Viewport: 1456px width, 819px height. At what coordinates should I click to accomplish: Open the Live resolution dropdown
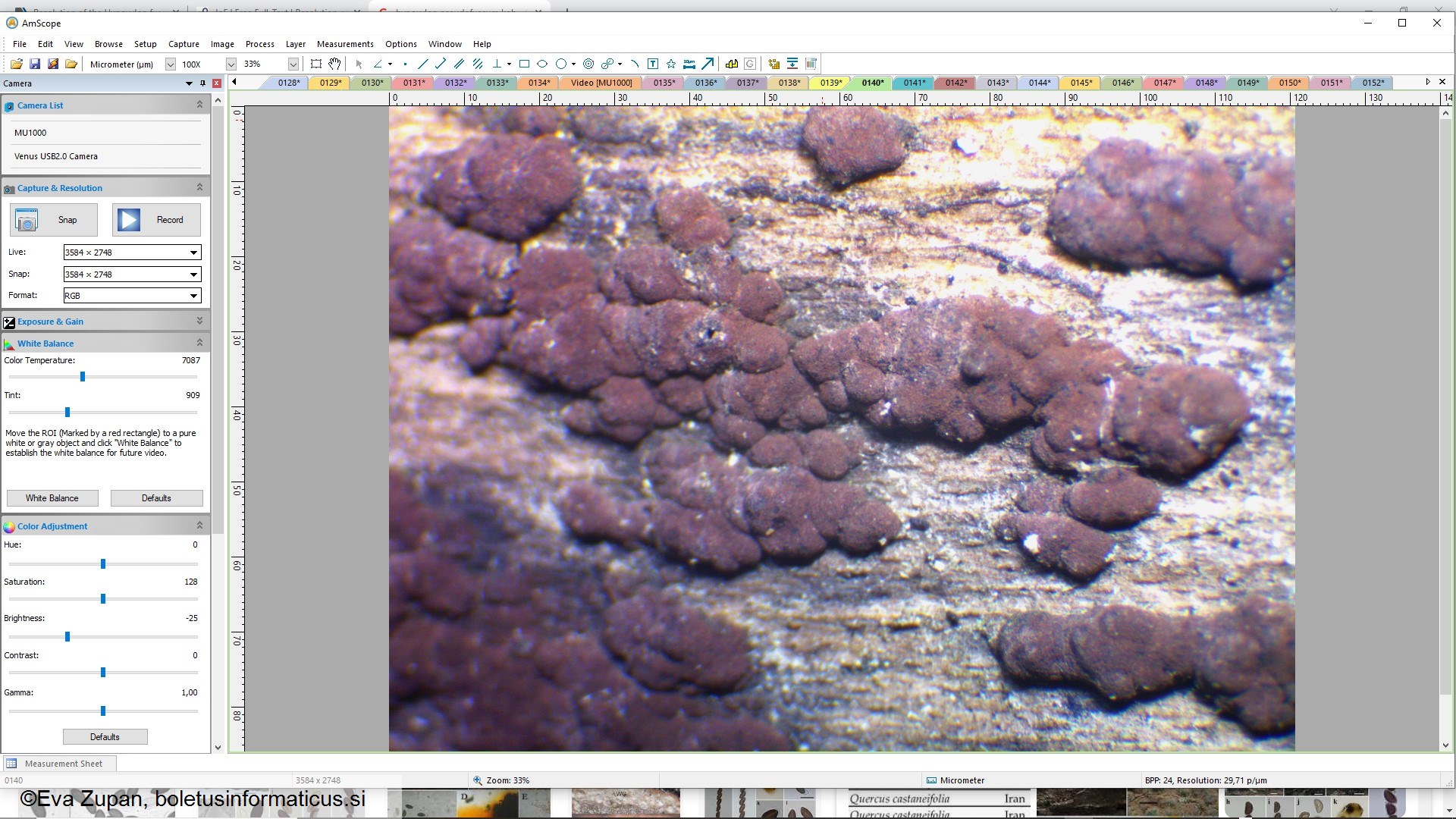tap(193, 253)
